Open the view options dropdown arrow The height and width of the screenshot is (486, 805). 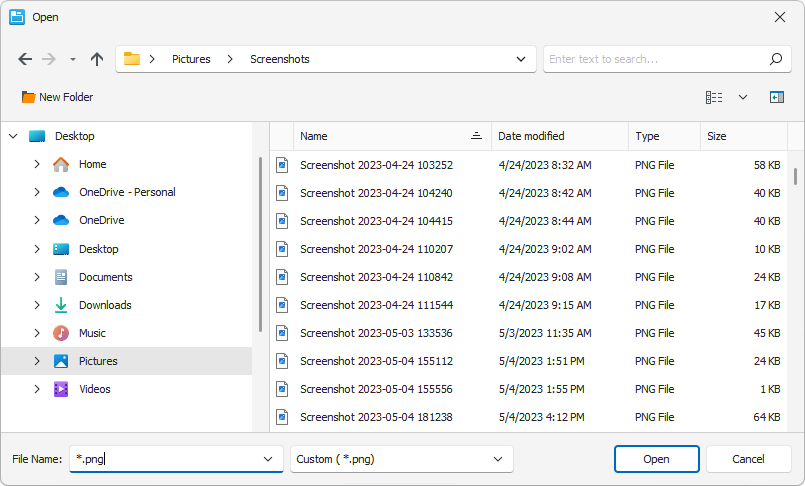click(743, 97)
